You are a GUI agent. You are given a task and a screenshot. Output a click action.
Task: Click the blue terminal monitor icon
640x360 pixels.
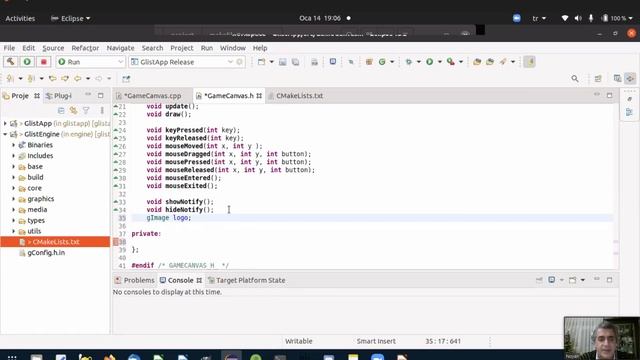click(333, 62)
